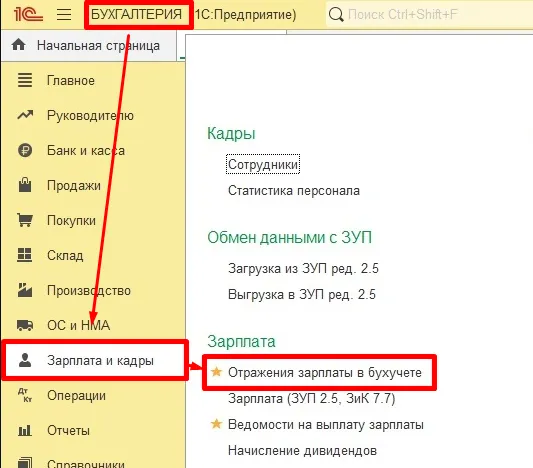Click the Производство factory icon
The image size is (533, 468).
coord(25,290)
